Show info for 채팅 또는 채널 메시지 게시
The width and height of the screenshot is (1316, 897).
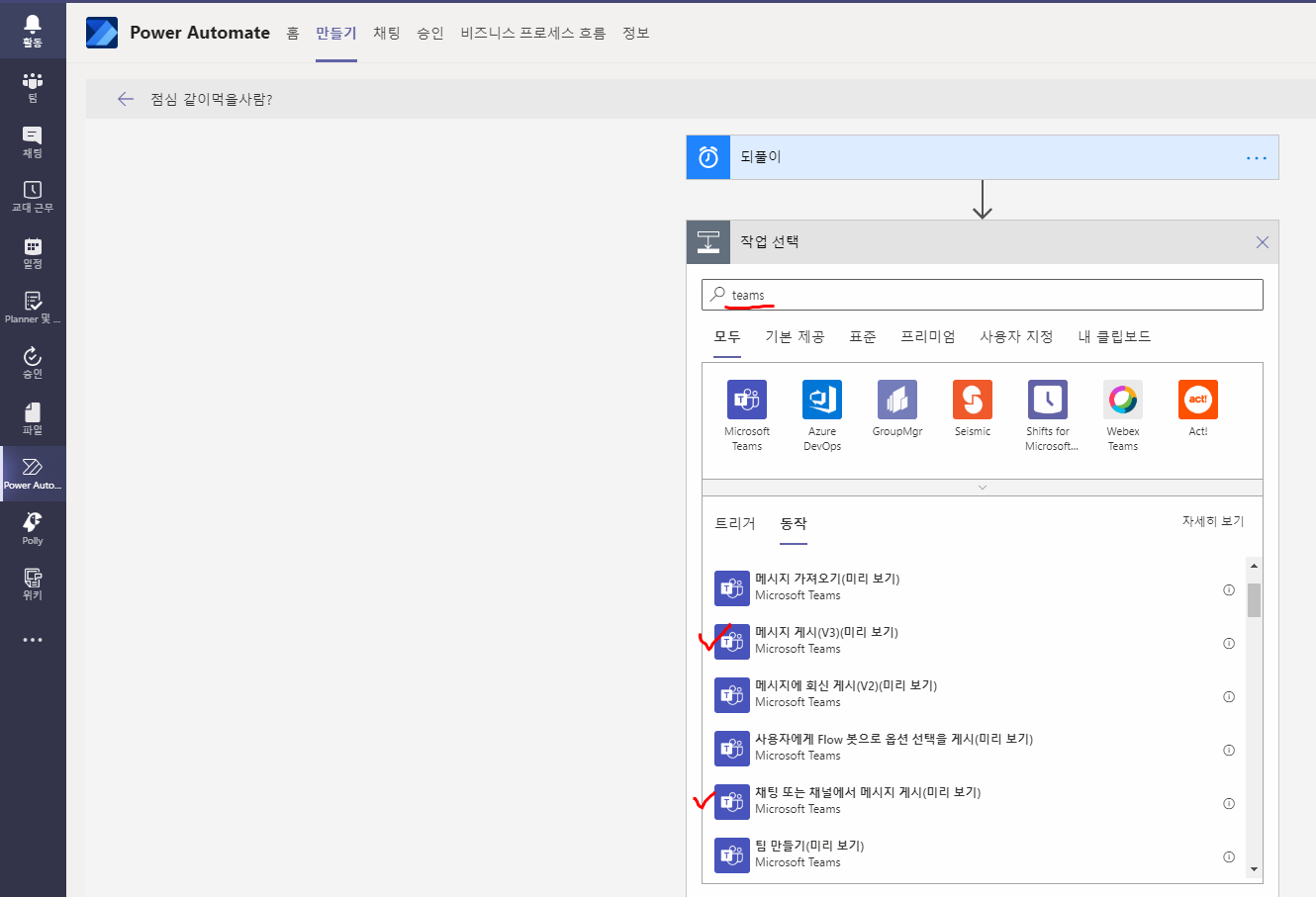coord(1229,804)
